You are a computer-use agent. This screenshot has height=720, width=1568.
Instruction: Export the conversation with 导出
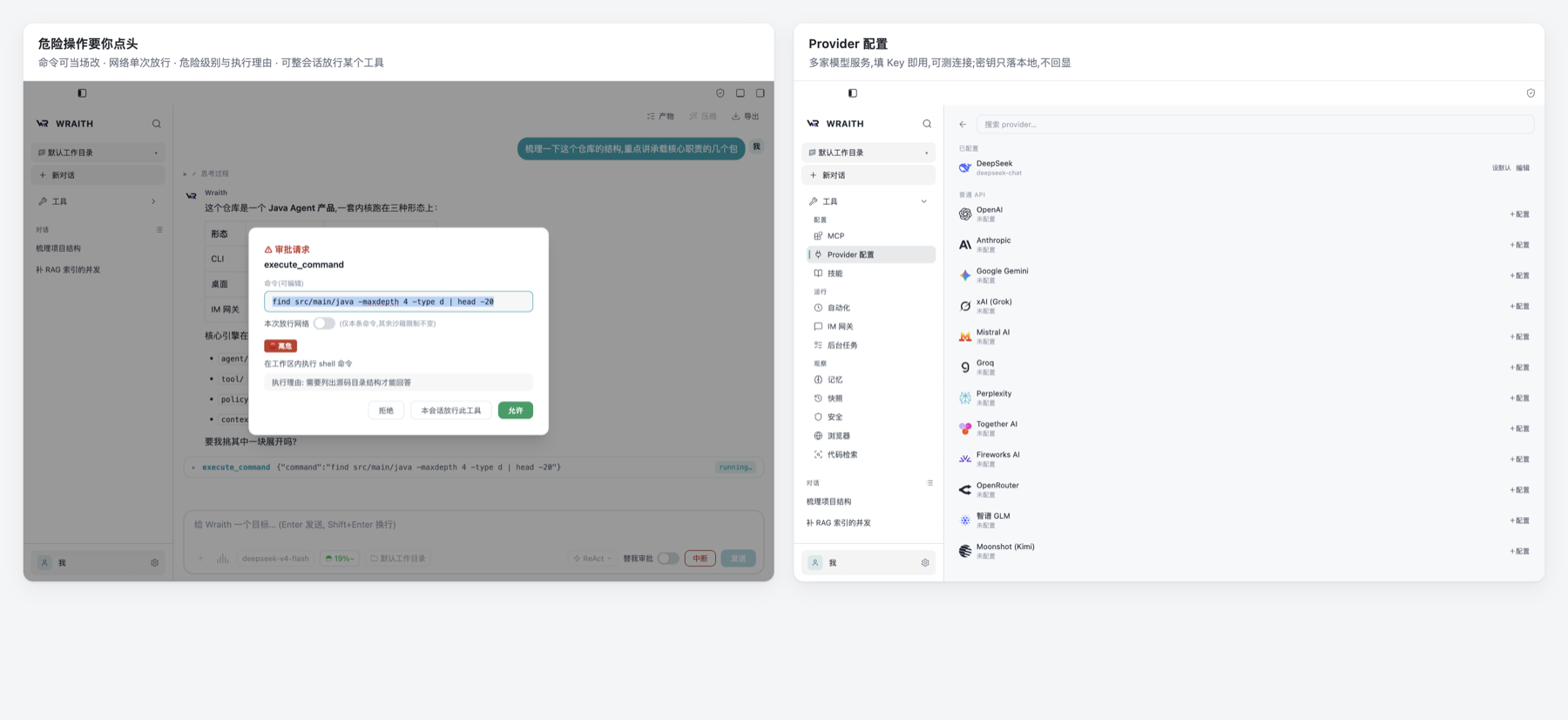(x=746, y=116)
